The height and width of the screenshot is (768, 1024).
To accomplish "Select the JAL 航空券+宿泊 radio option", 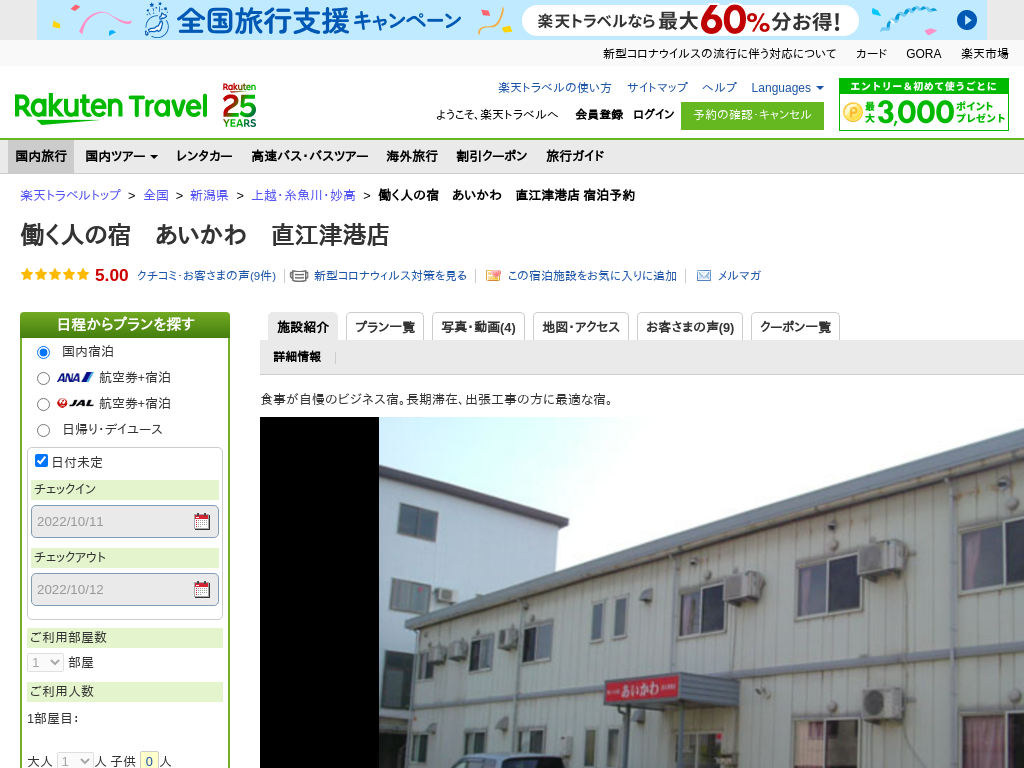I will click(x=43, y=404).
